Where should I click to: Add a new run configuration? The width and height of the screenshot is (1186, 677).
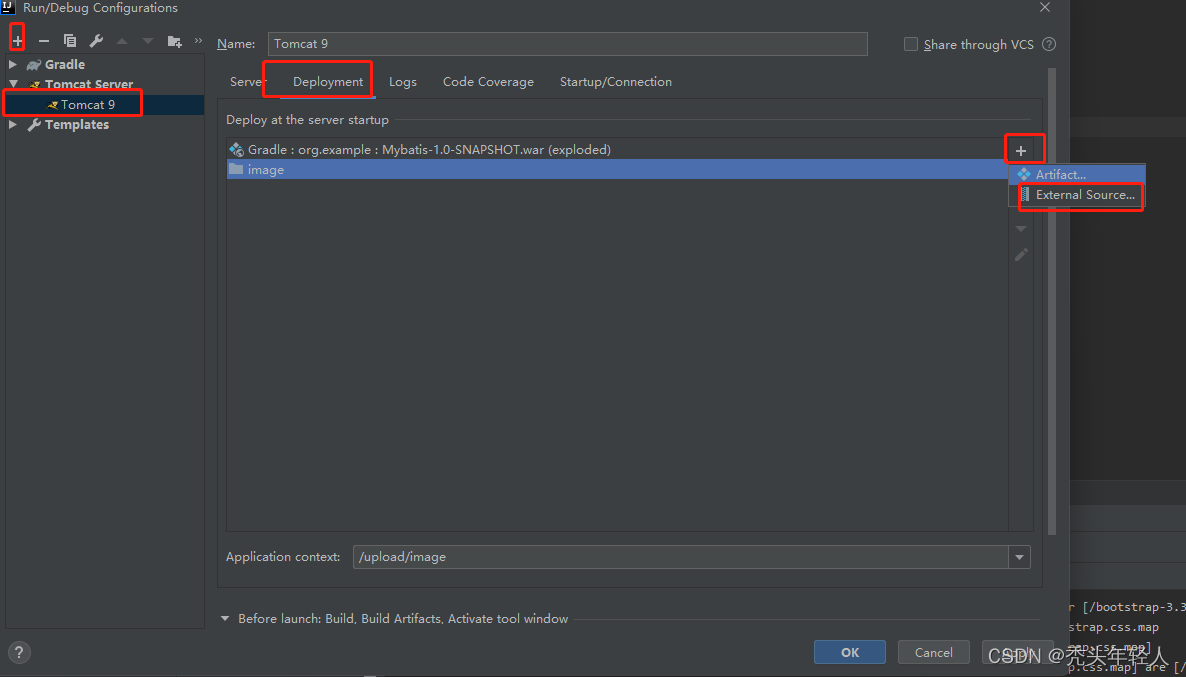pyautogui.click(x=17, y=41)
